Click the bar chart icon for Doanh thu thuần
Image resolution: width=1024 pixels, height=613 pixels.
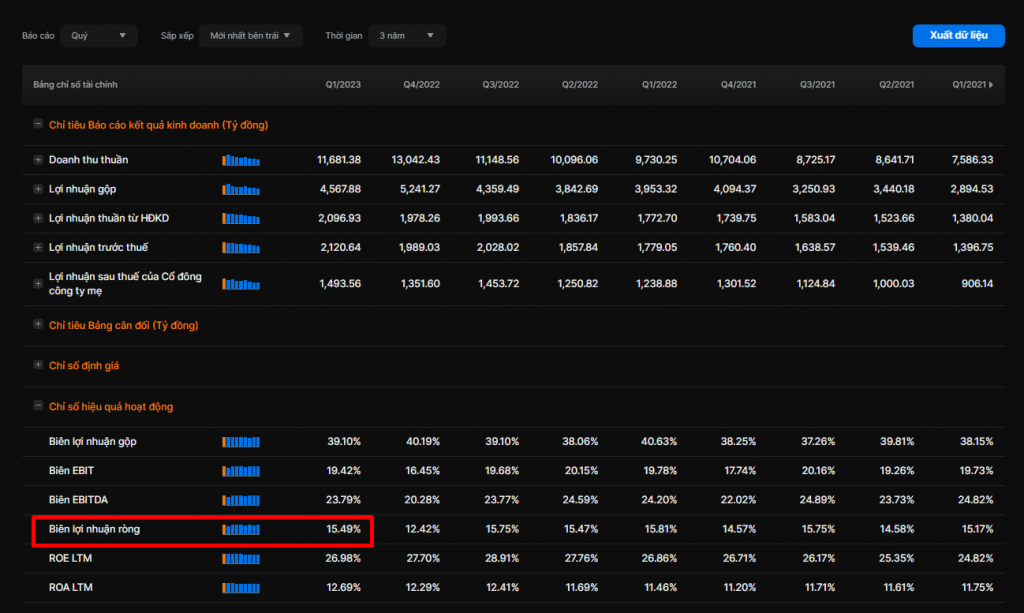[241, 160]
